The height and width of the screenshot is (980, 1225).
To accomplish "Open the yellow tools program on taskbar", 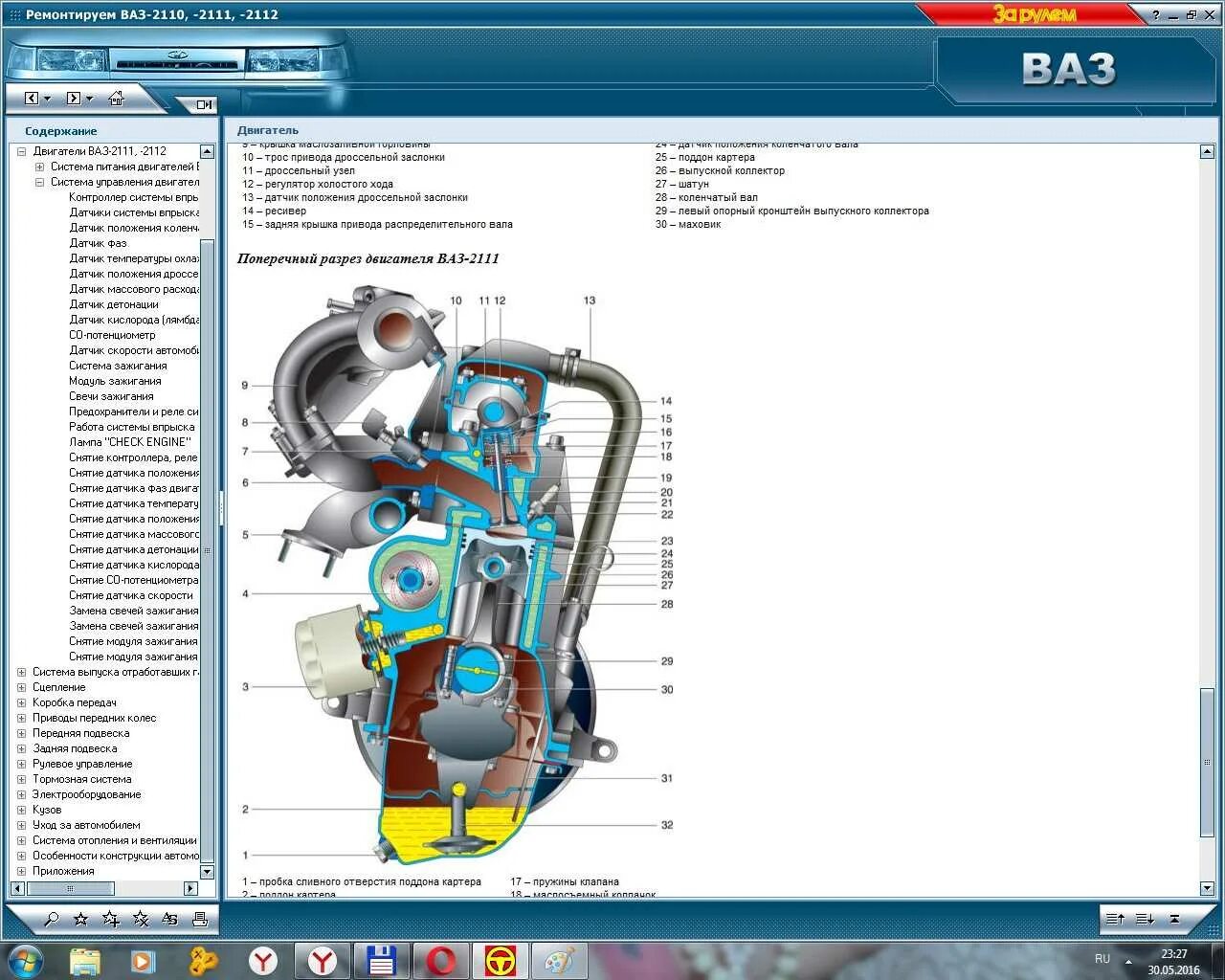I will (204, 960).
